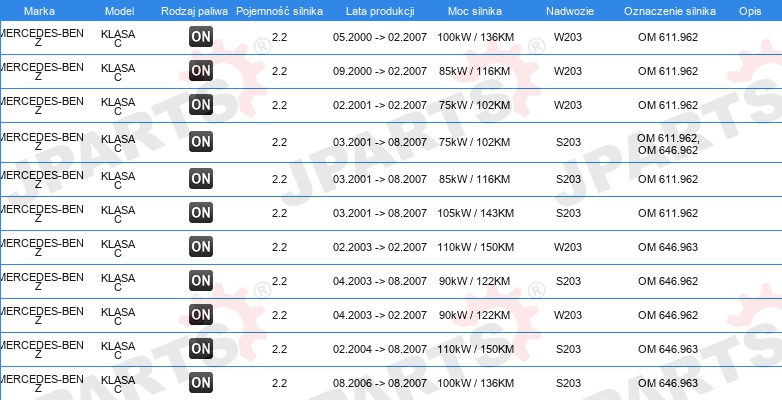Click the Rodzaj paliwa column header
The image size is (782, 400).
click(x=195, y=11)
